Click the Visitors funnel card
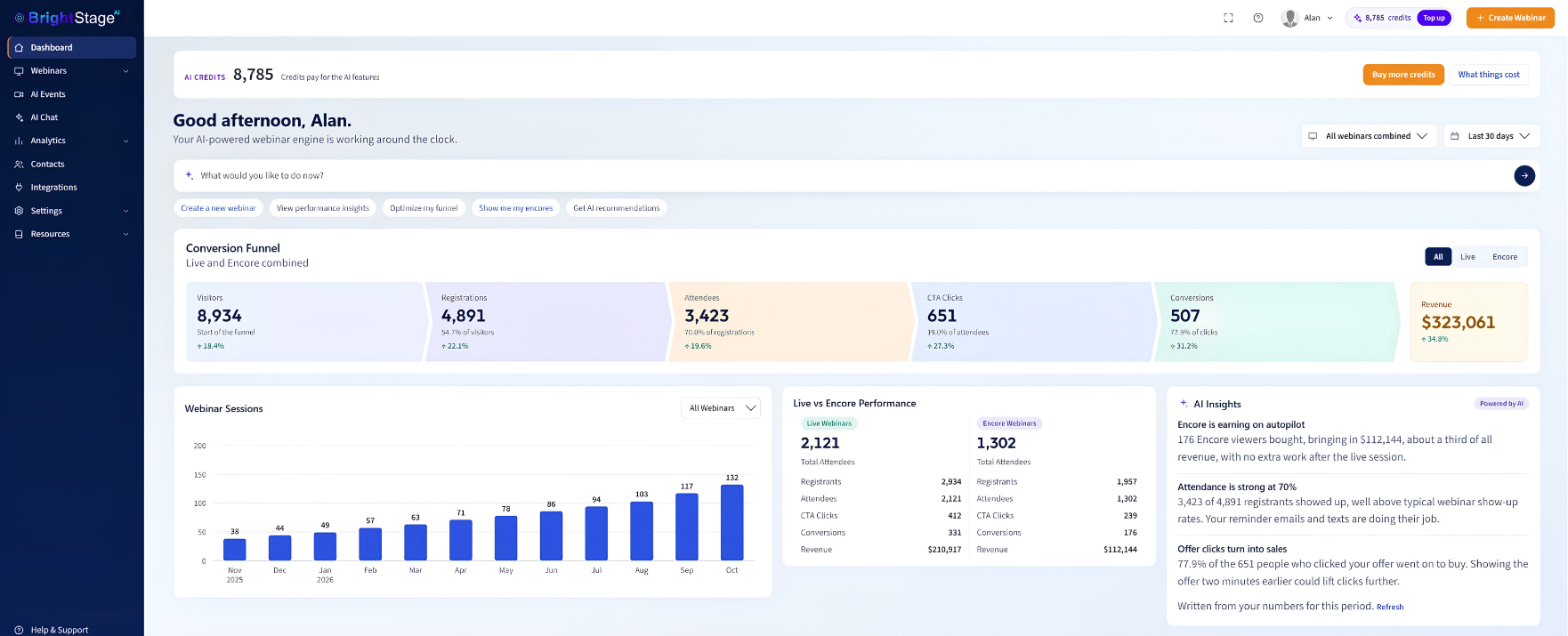This screenshot has width=1568, height=636. (x=305, y=322)
